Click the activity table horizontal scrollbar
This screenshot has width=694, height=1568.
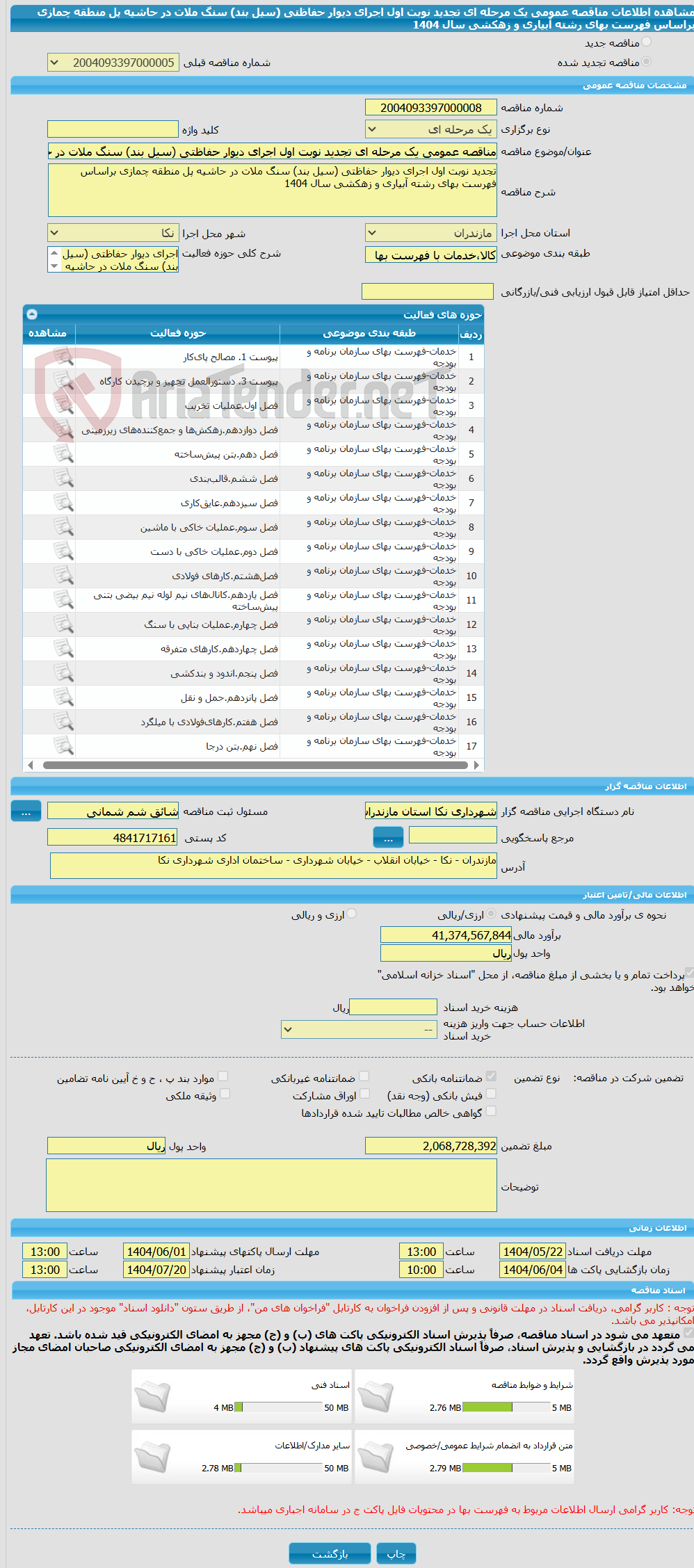(x=254, y=765)
